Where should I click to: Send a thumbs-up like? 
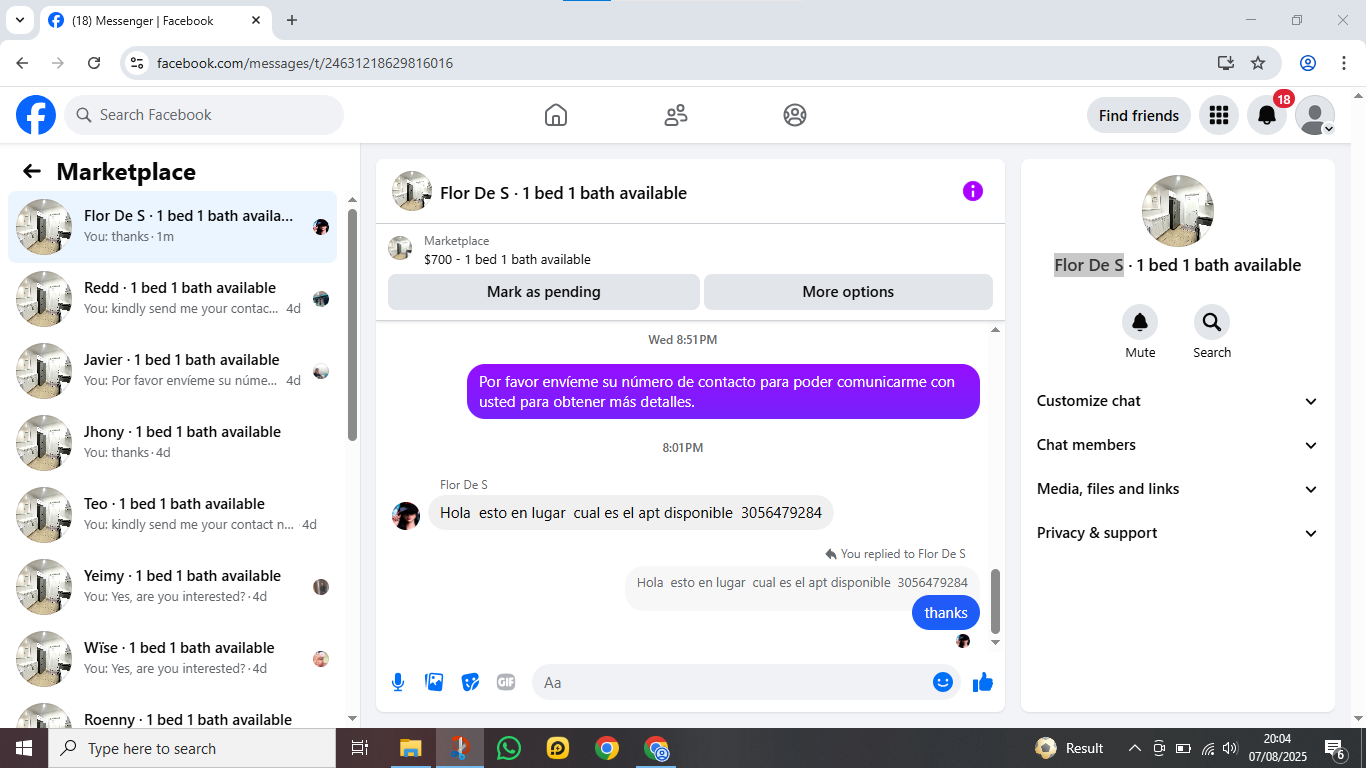983,682
